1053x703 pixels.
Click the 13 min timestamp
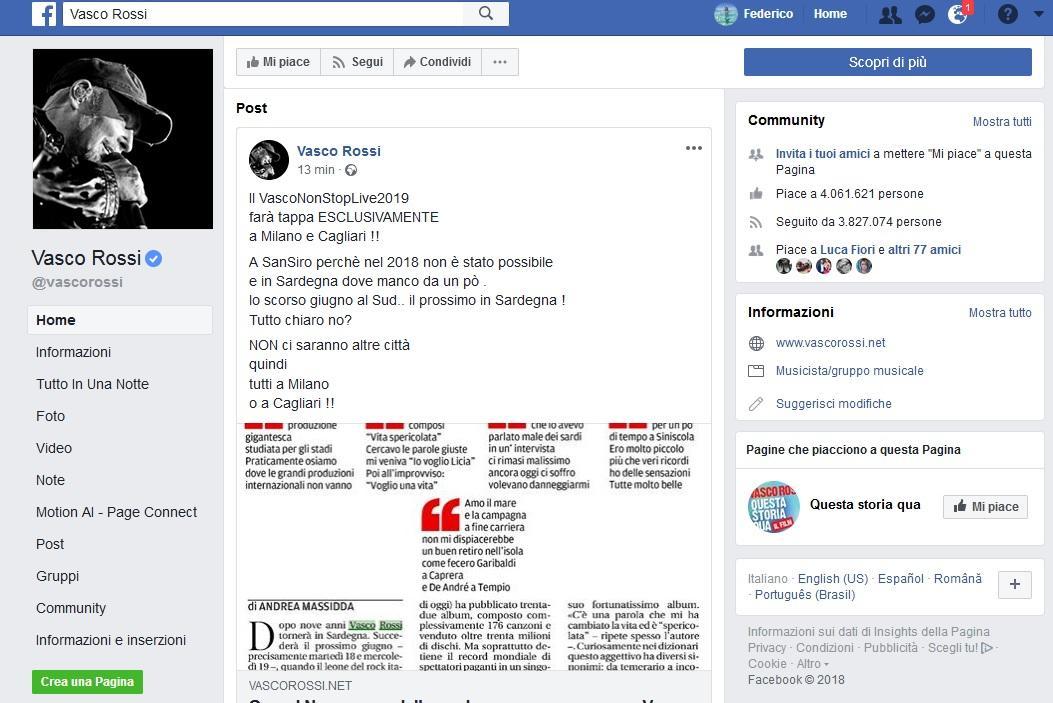click(x=316, y=170)
